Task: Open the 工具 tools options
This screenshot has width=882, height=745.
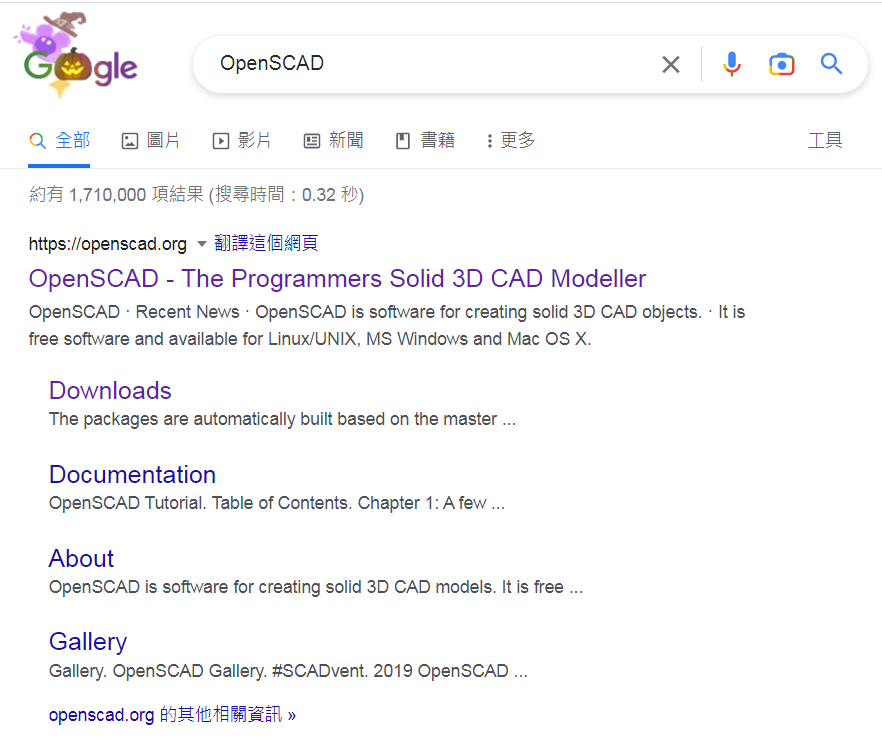Action: (x=825, y=141)
